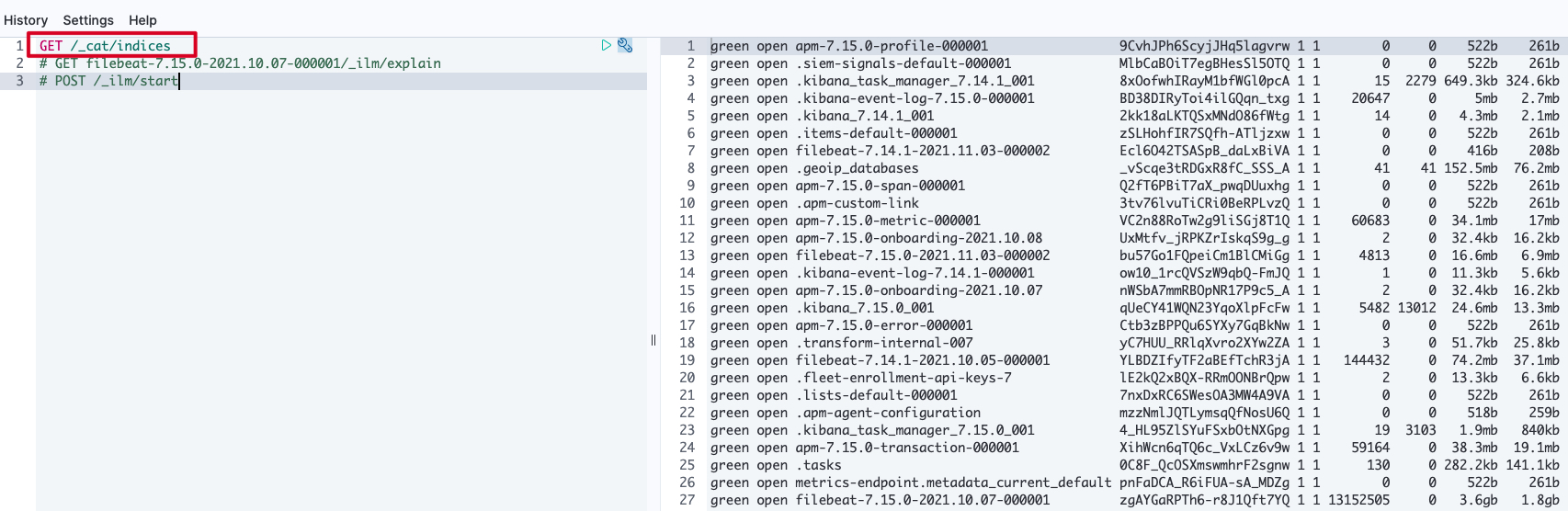The image size is (1568, 511).
Task: Click .kibana_task_manager_7.14.1_001 index name
Action: [915, 81]
